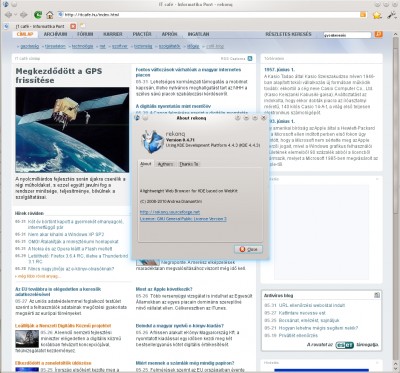Image resolution: width=400 pixels, height=373 pixels.
Task: Open the back history dropdown arrow
Action: [x=15, y=15]
